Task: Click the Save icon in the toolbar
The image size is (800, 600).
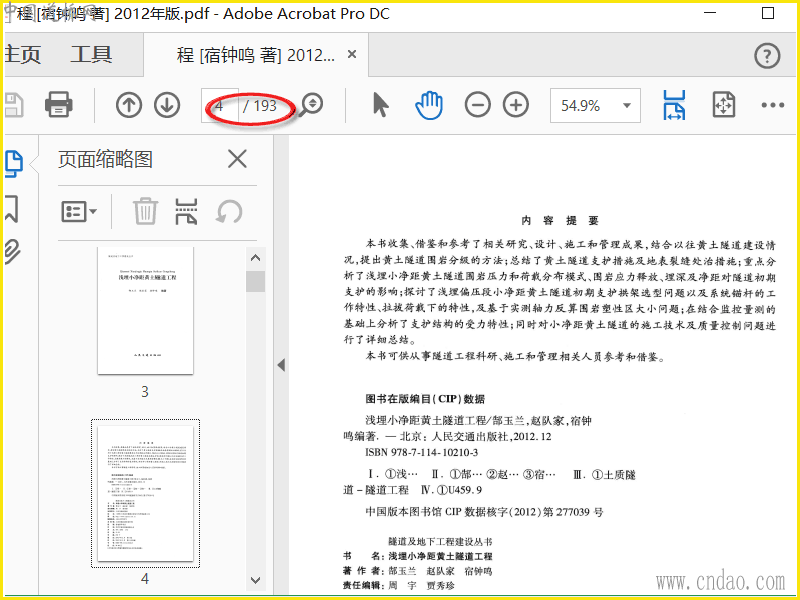Action: pyautogui.click(x=14, y=105)
